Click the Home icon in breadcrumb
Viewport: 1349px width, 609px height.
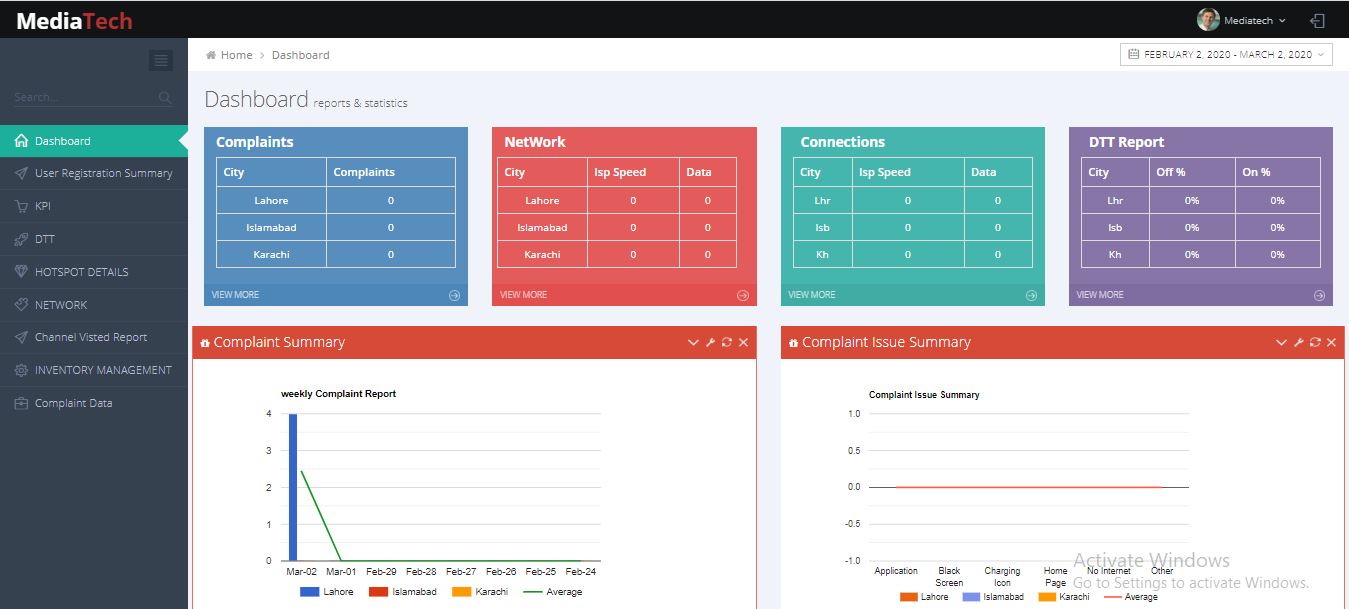pyautogui.click(x=211, y=55)
